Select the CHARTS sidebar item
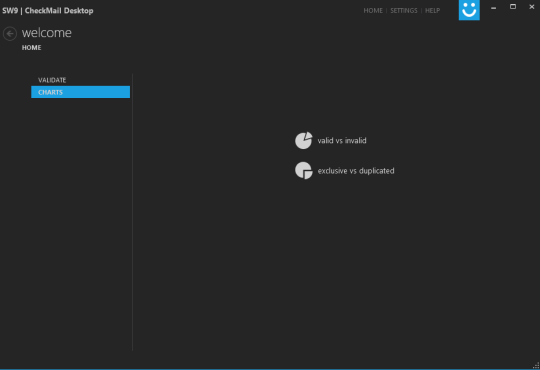Image resolution: width=540 pixels, height=370 pixels. point(81,92)
